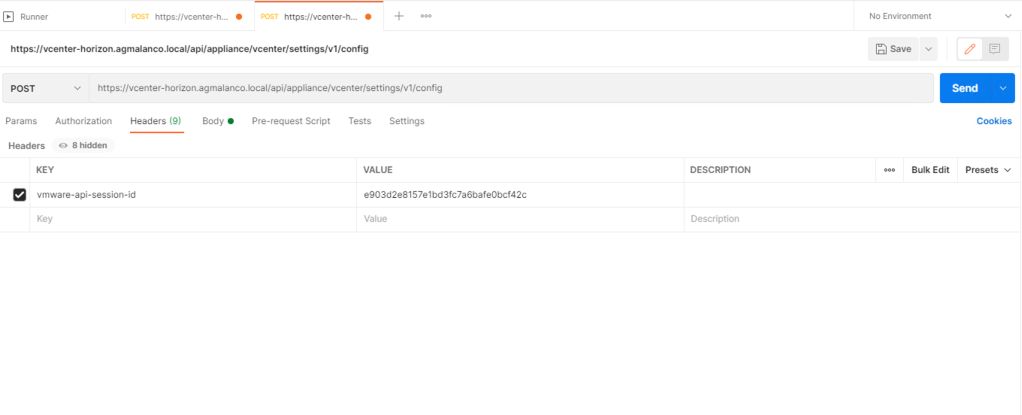The width and height of the screenshot is (1022, 415).
Task: Click the request URL input field
Action: coord(510,88)
